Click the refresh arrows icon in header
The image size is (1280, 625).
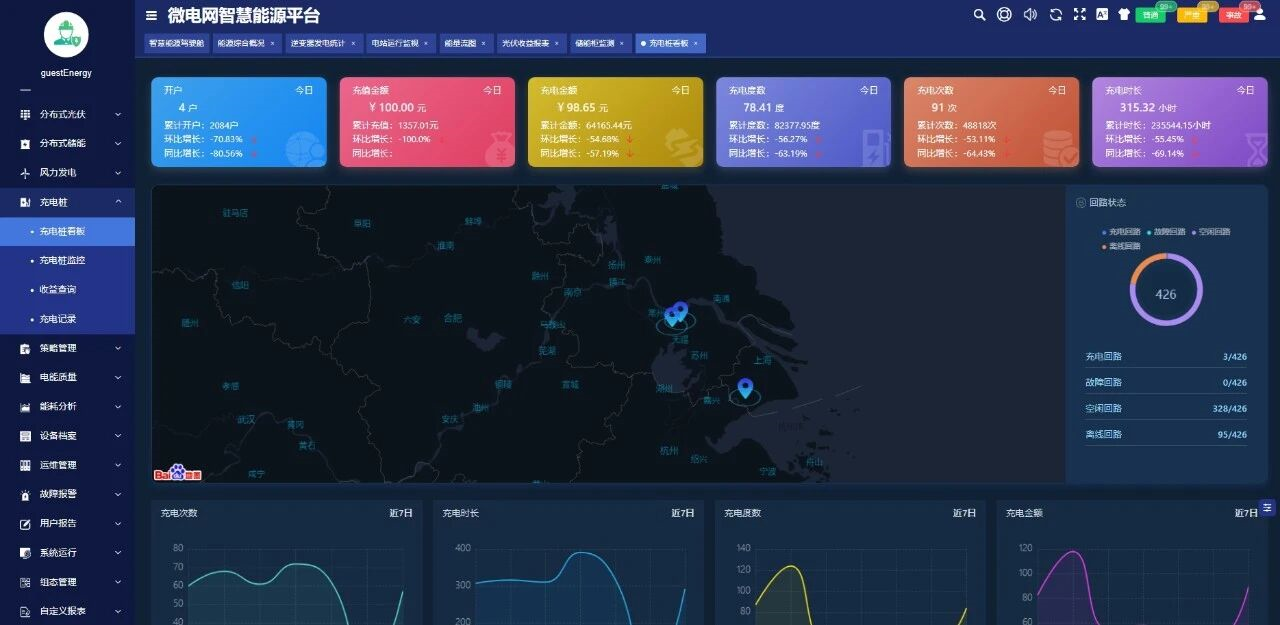[1055, 15]
